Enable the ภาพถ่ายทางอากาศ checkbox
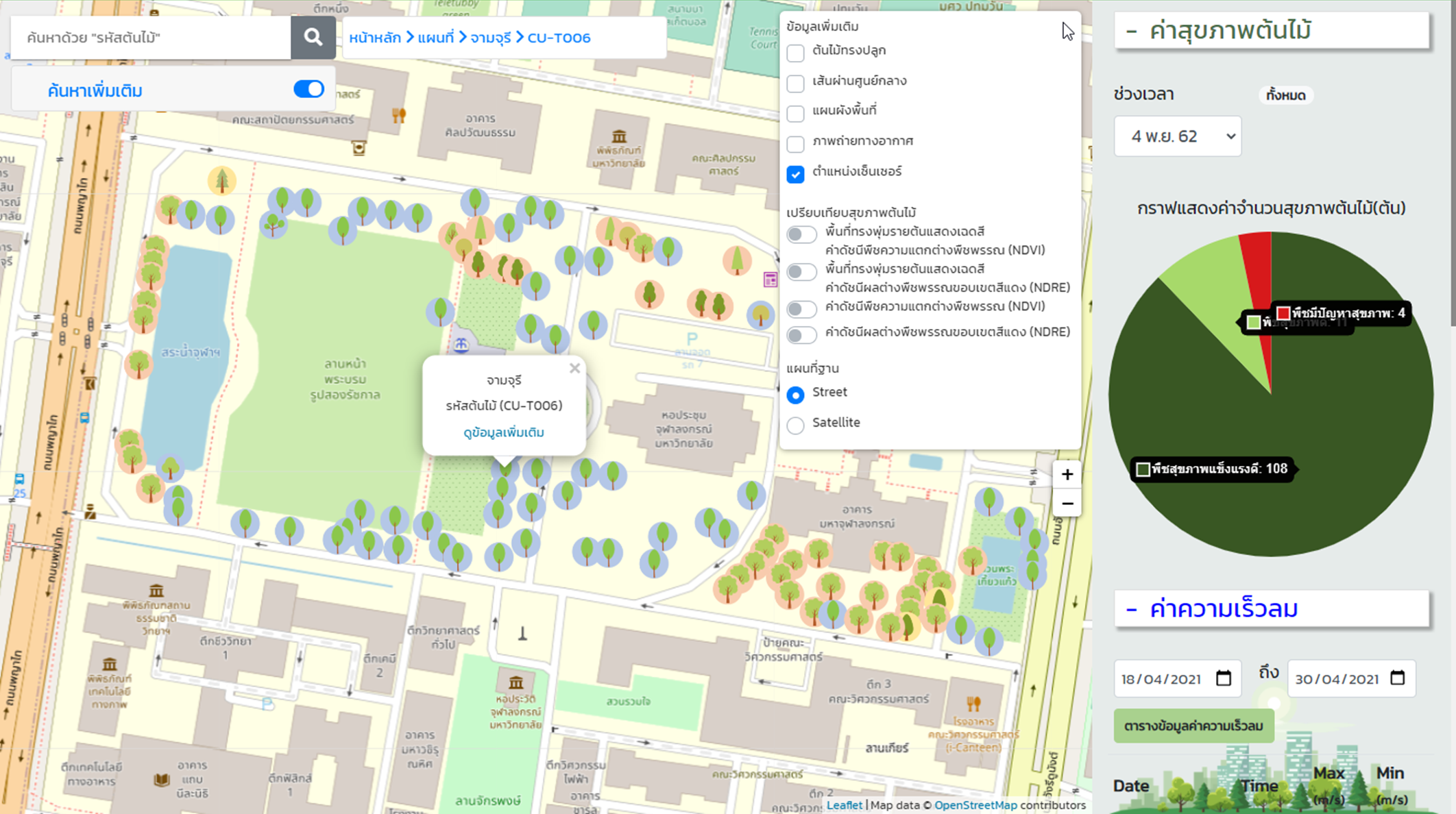The width and height of the screenshot is (1456, 814). click(x=795, y=143)
